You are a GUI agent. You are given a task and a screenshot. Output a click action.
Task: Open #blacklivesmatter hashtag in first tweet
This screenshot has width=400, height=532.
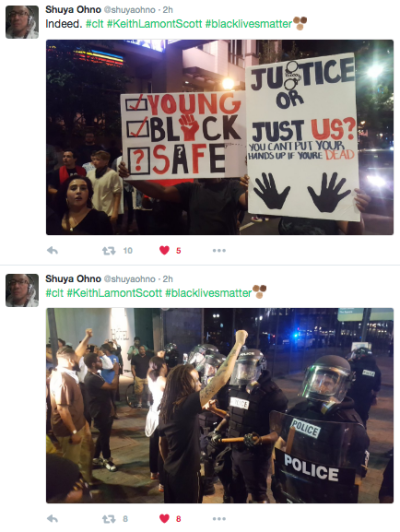coord(249,24)
